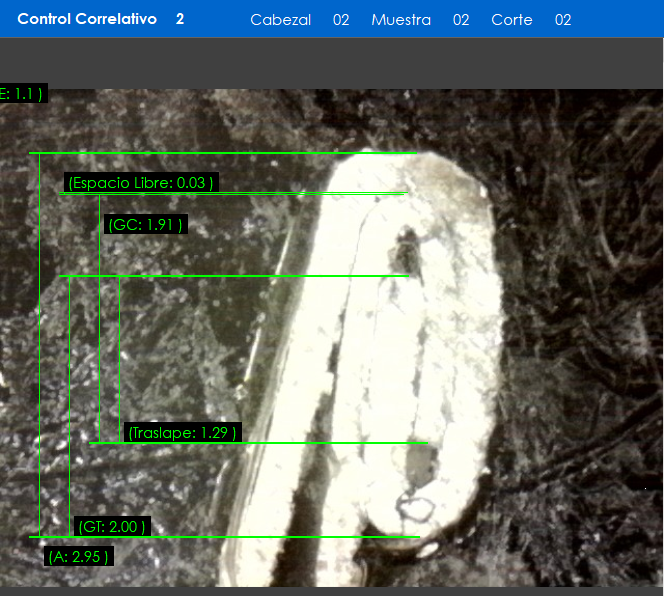The width and height of the screenshot is (664, 596).
Task: Select the 02 value next to Muestra
Action: pos(461,20)
